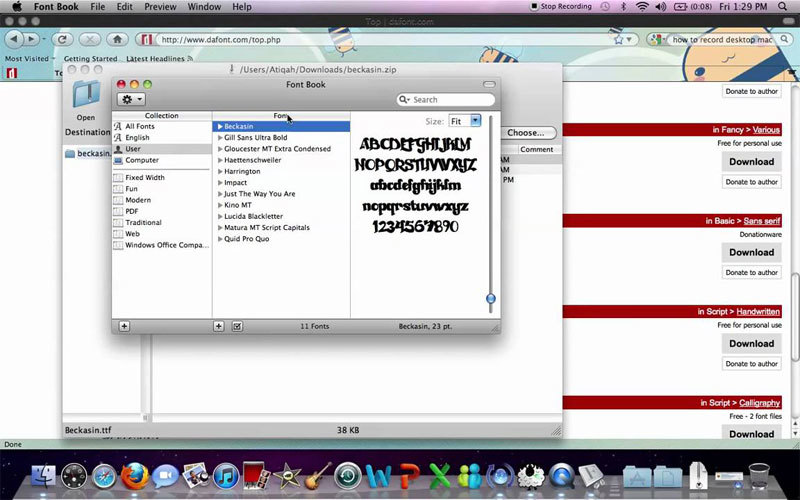Select the All Fonts collection

click(139, 127)
